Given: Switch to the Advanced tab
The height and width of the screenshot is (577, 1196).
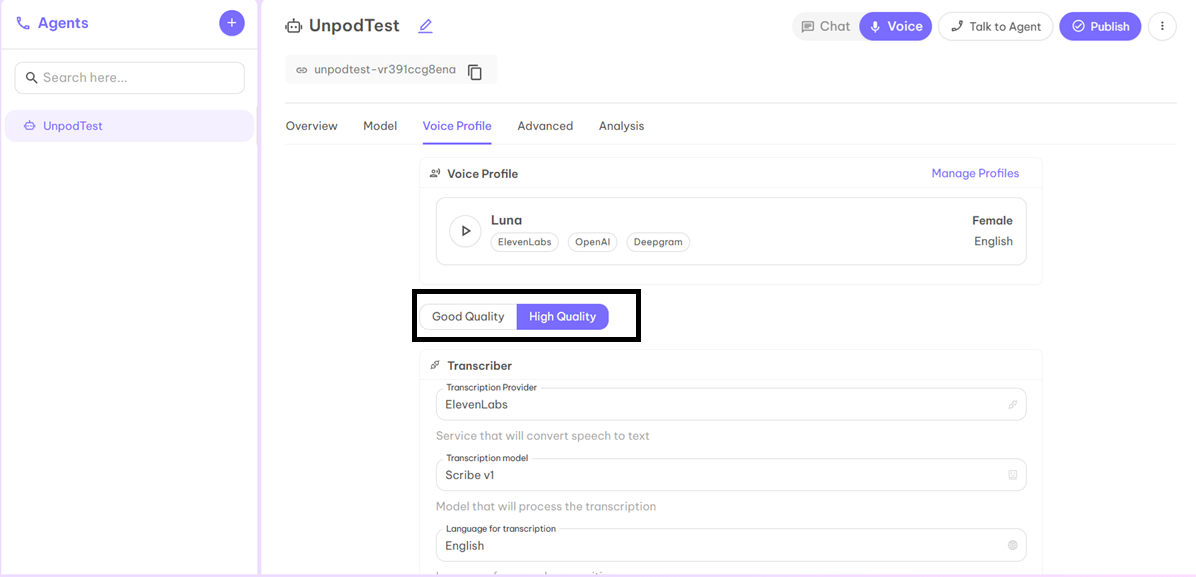Looking at the screenshot, I should point(545,126).
